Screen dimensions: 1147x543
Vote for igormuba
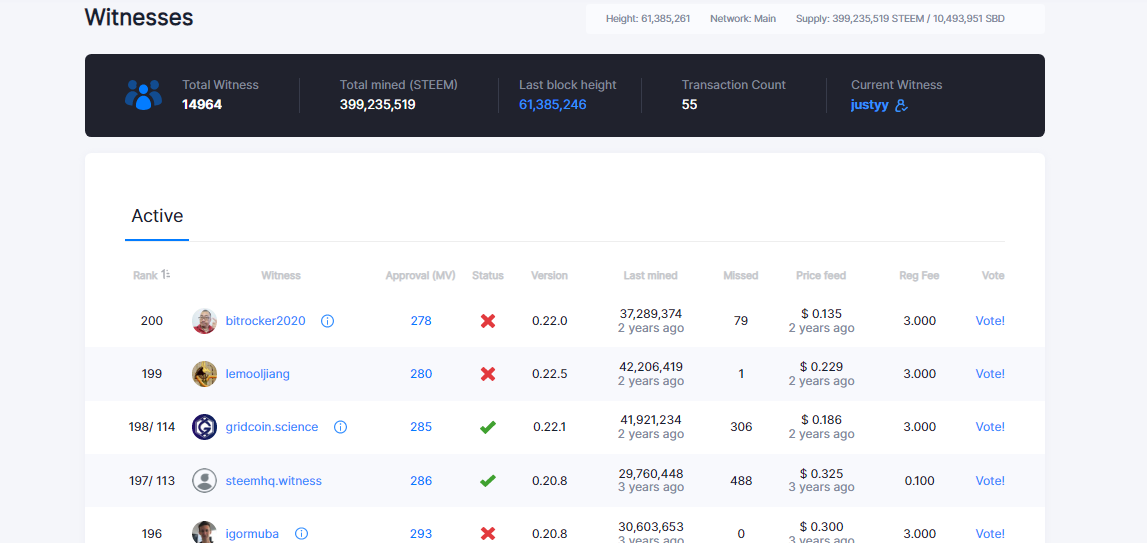pos(990,533)
